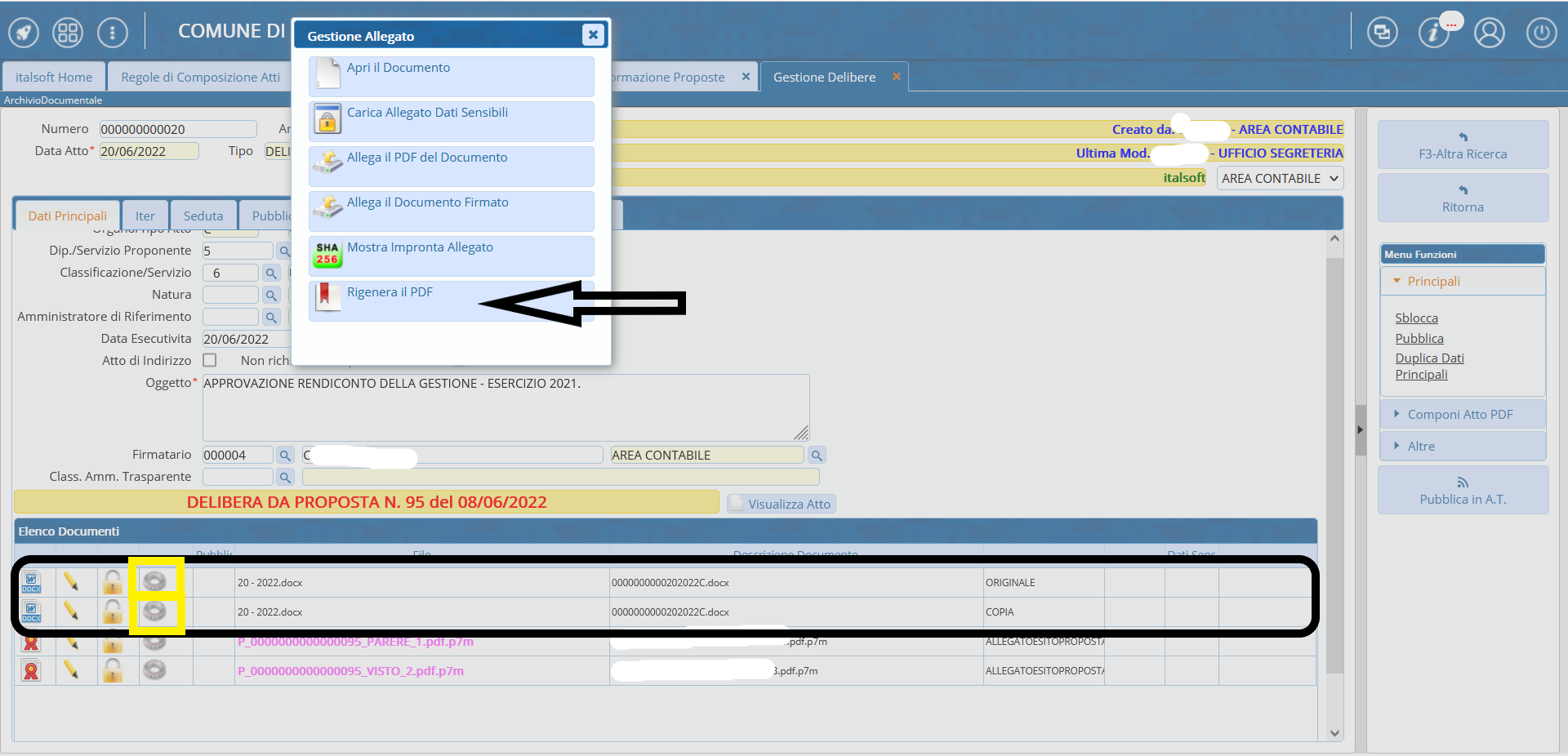This screenshot has height=756, width=1568.
Task: Click the padlock icon on ORIGINALE row
Action: pos(113,582)
